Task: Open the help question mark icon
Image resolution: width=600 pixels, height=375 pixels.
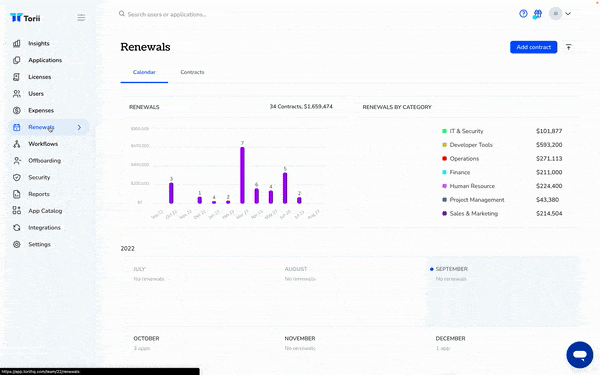Action: tap(523, 14)
